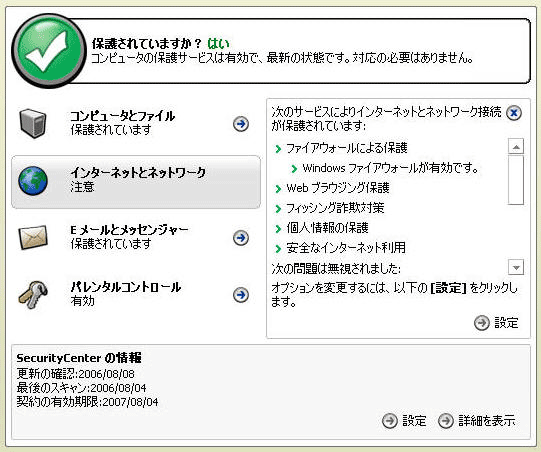Click the scrollbar down arrow in service list

pos(516,267)
